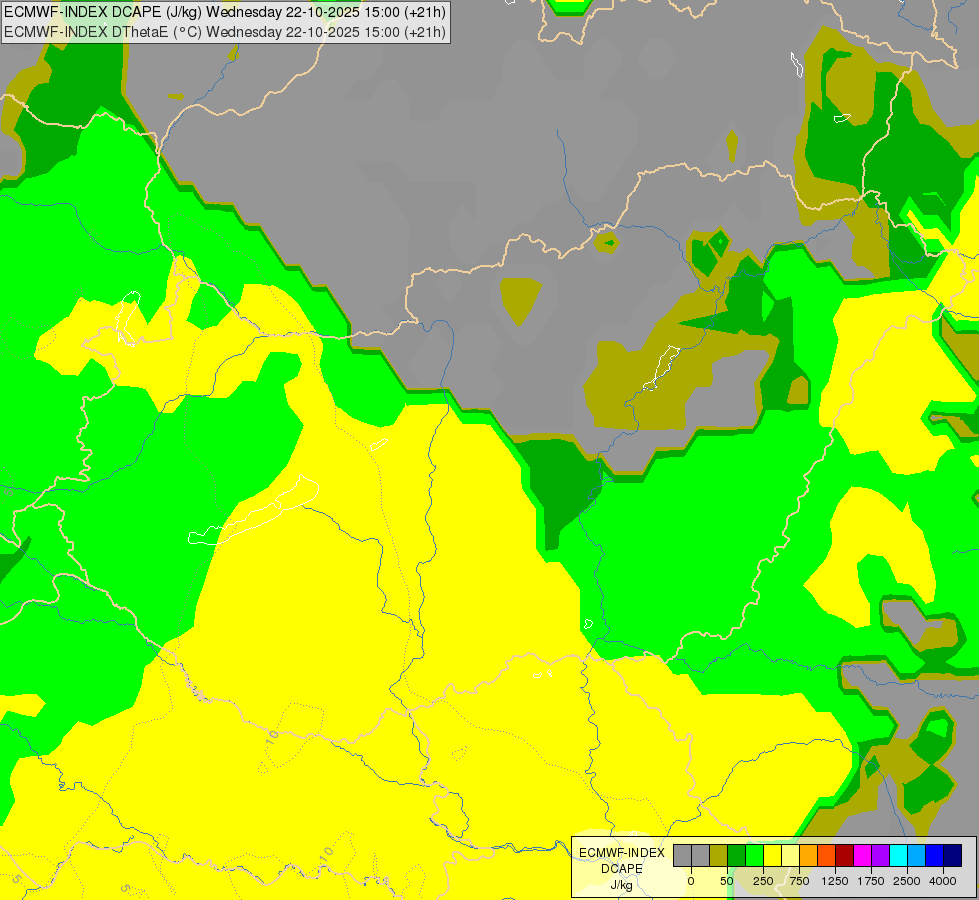Image resolution: width=979 pixels, height=900 pixels.
Task: Click the legend value 4000
Action: [943, 881]
